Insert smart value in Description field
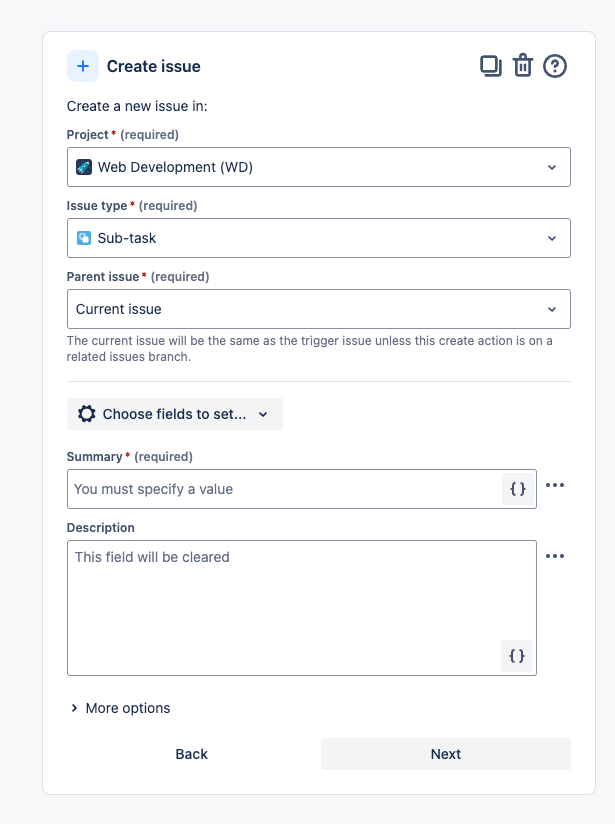 (x=518, y=656)
